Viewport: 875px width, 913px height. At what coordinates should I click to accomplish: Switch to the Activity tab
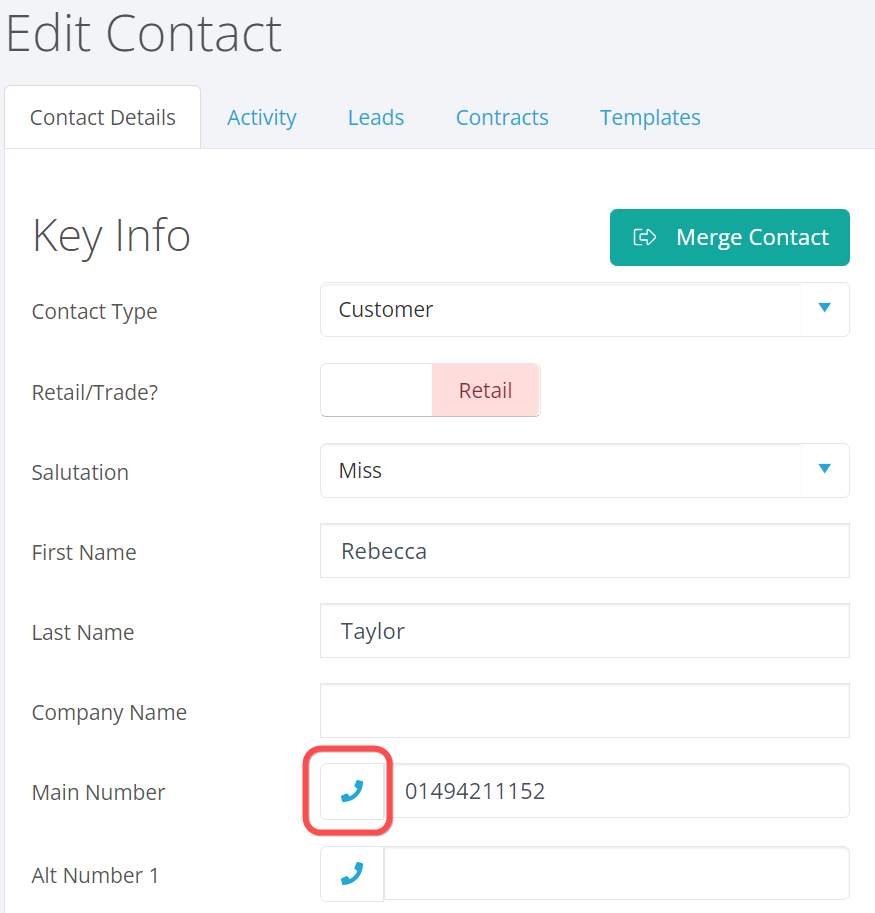point(262,118)
